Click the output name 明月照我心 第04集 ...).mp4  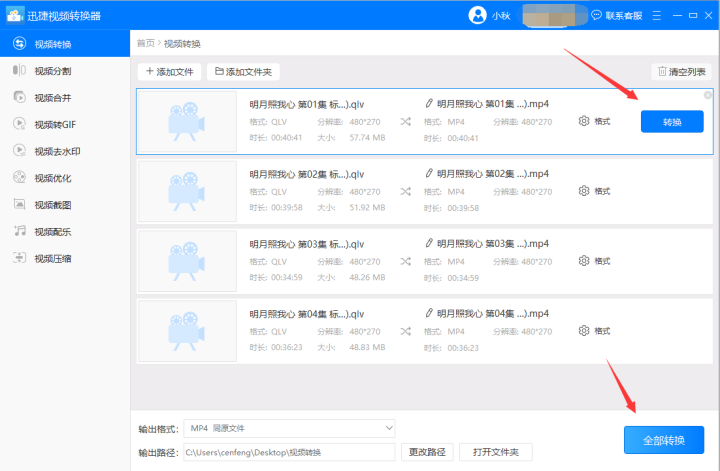tap(493, 313)
